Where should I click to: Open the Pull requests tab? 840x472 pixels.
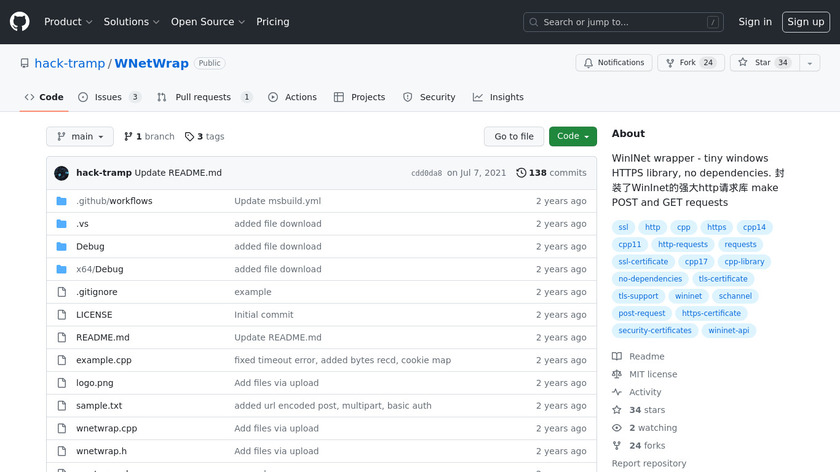202,97
